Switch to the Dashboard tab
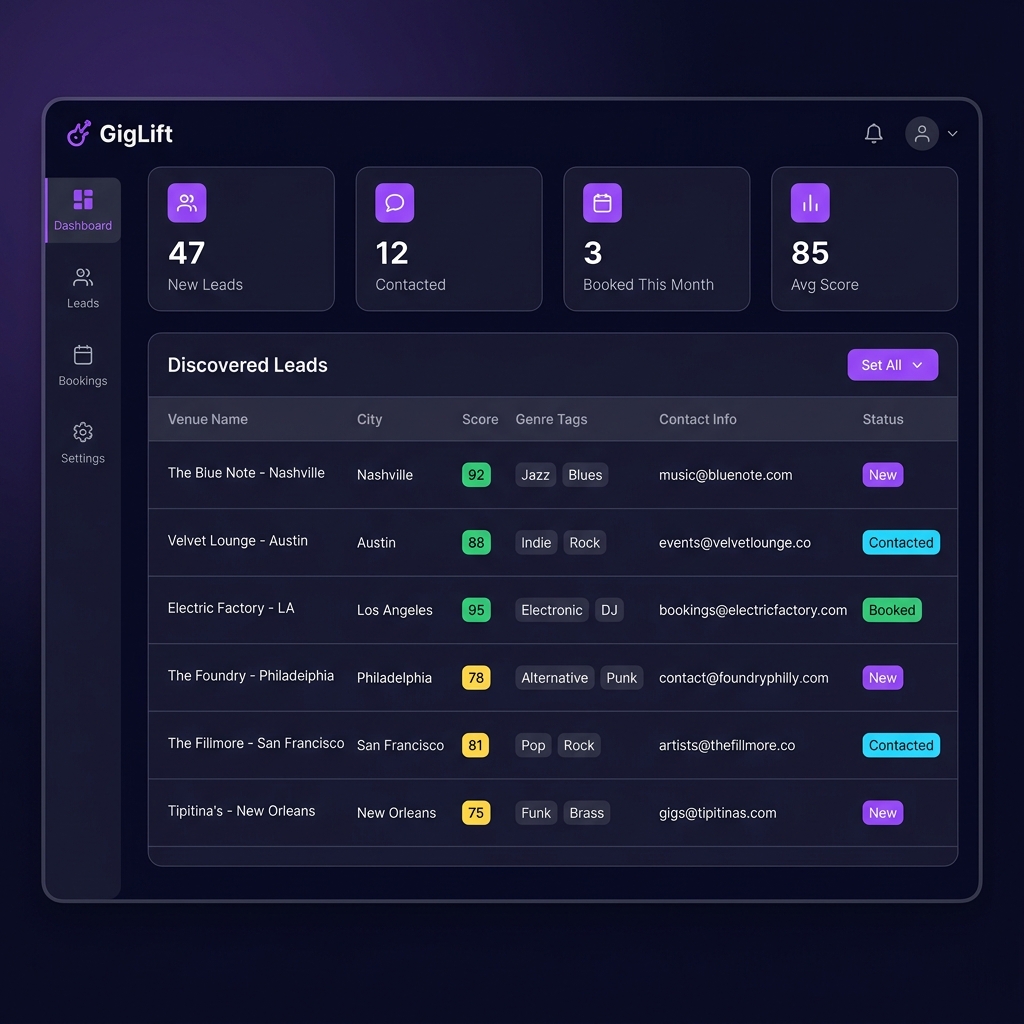 click(x=83, y=210)
